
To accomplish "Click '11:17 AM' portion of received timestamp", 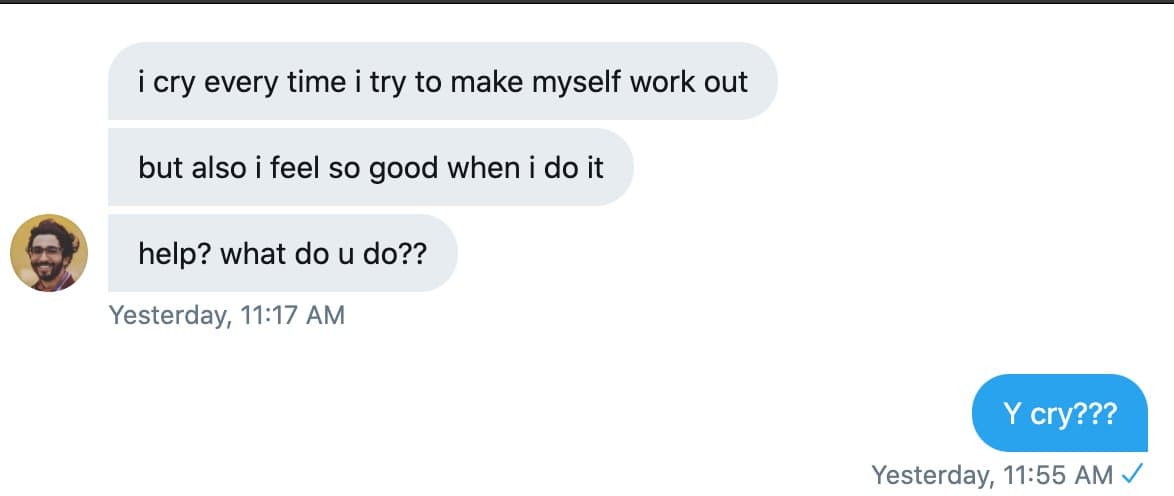I will (293, 316).
